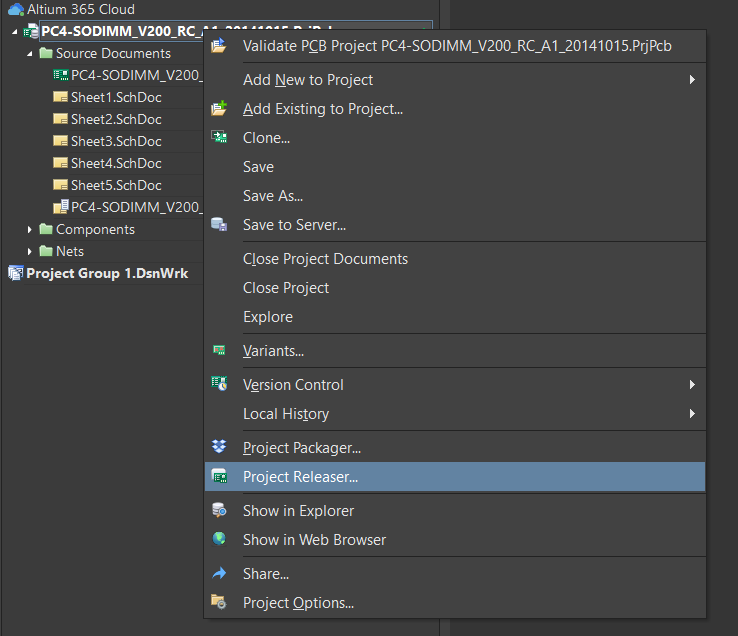Click the Sheet5.SchDoc schematic icon
738x636 pixels.
[x=60, y=185]
